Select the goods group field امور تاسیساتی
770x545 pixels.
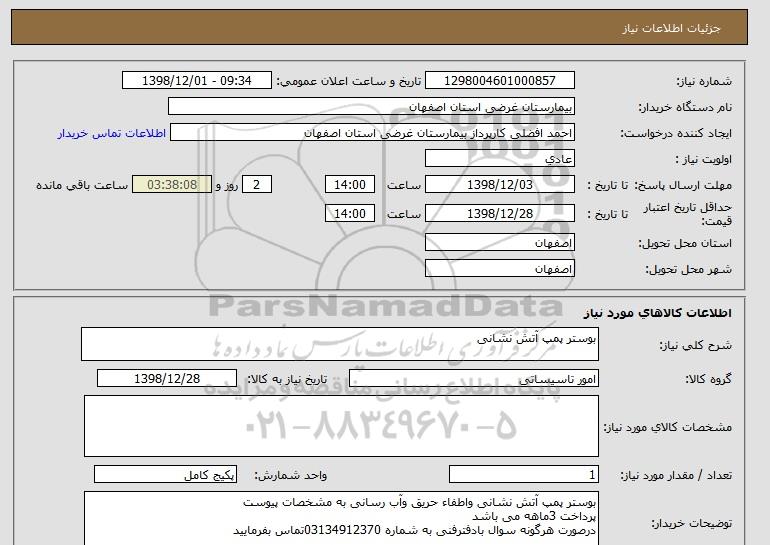473,379
